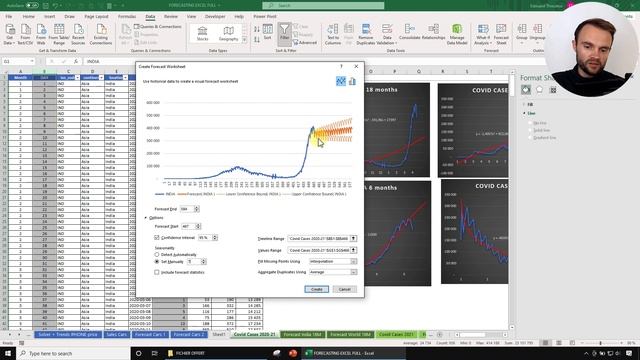This screenshot has height=360, width=640.
Task: Open the Get Data menu in ribbon
Action: (x=9, y=34)
